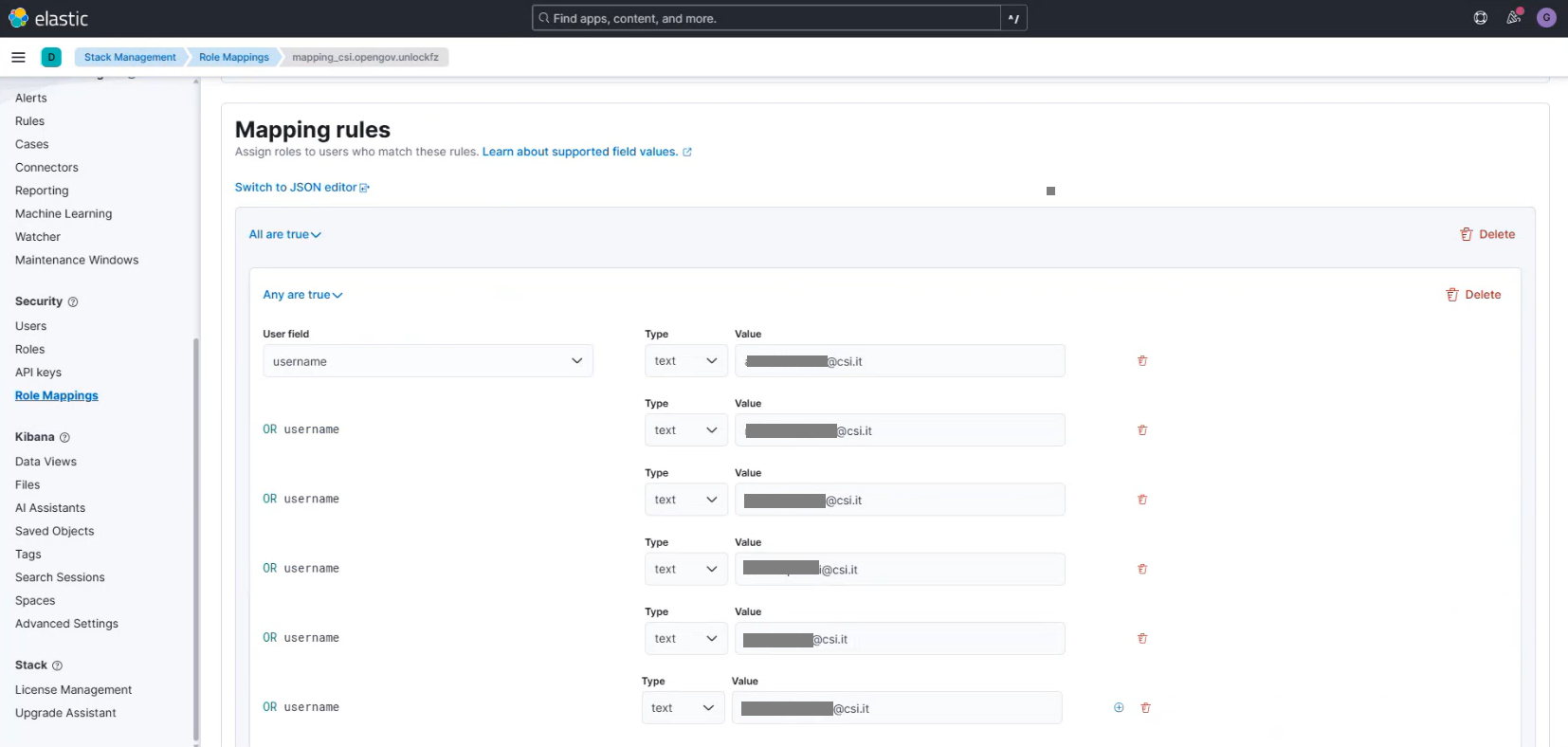
Task: Go to Role Mappings breadcrumb
Action: point(234,57)
